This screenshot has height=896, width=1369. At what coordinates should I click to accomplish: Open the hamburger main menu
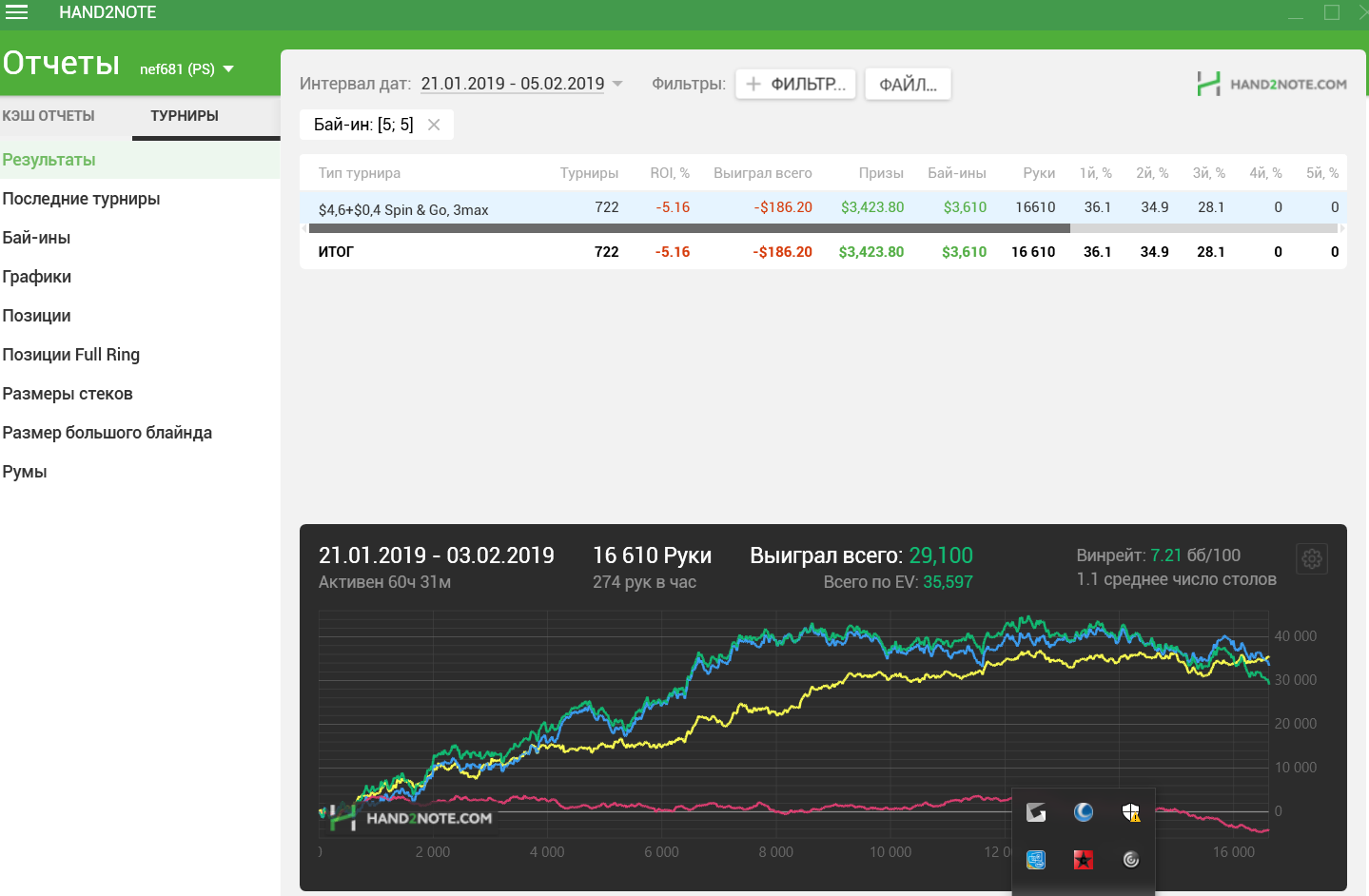[x=17, y=12]
